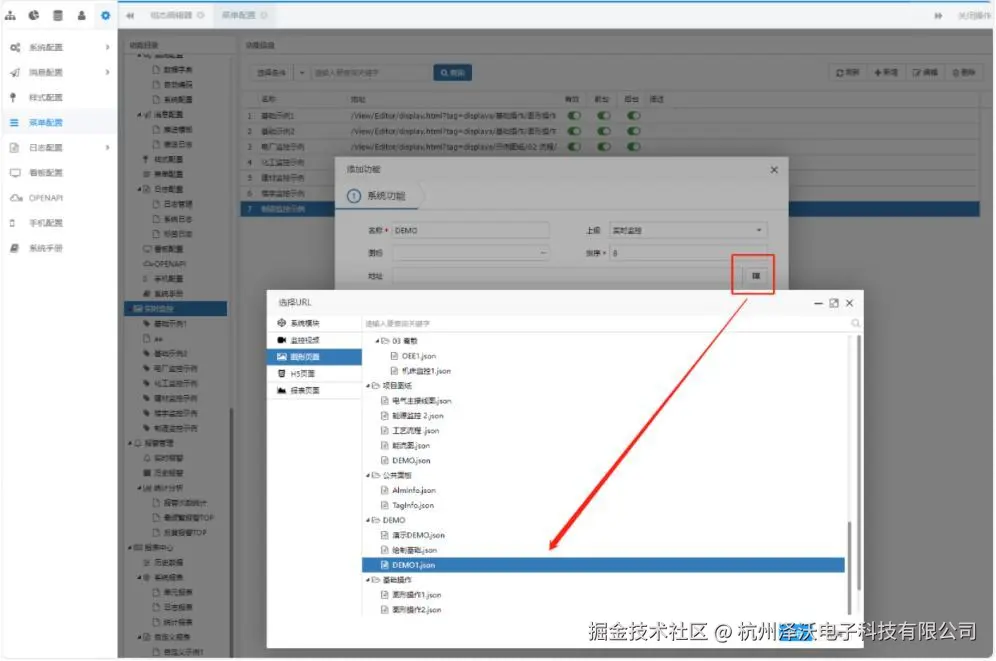Select the blue gear settings icon
996x661 pixels.
[x=105, y=15]
